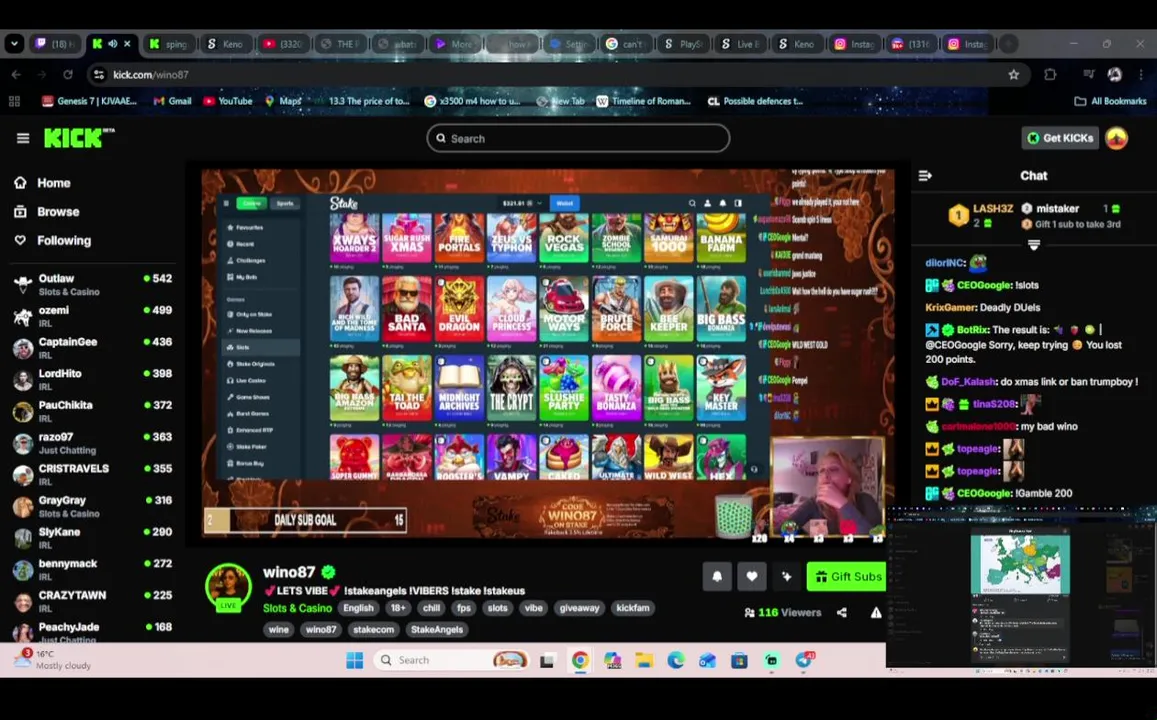
Task: Open bennymack's channel in the sidebar
Action: click(x=92, y=570)
